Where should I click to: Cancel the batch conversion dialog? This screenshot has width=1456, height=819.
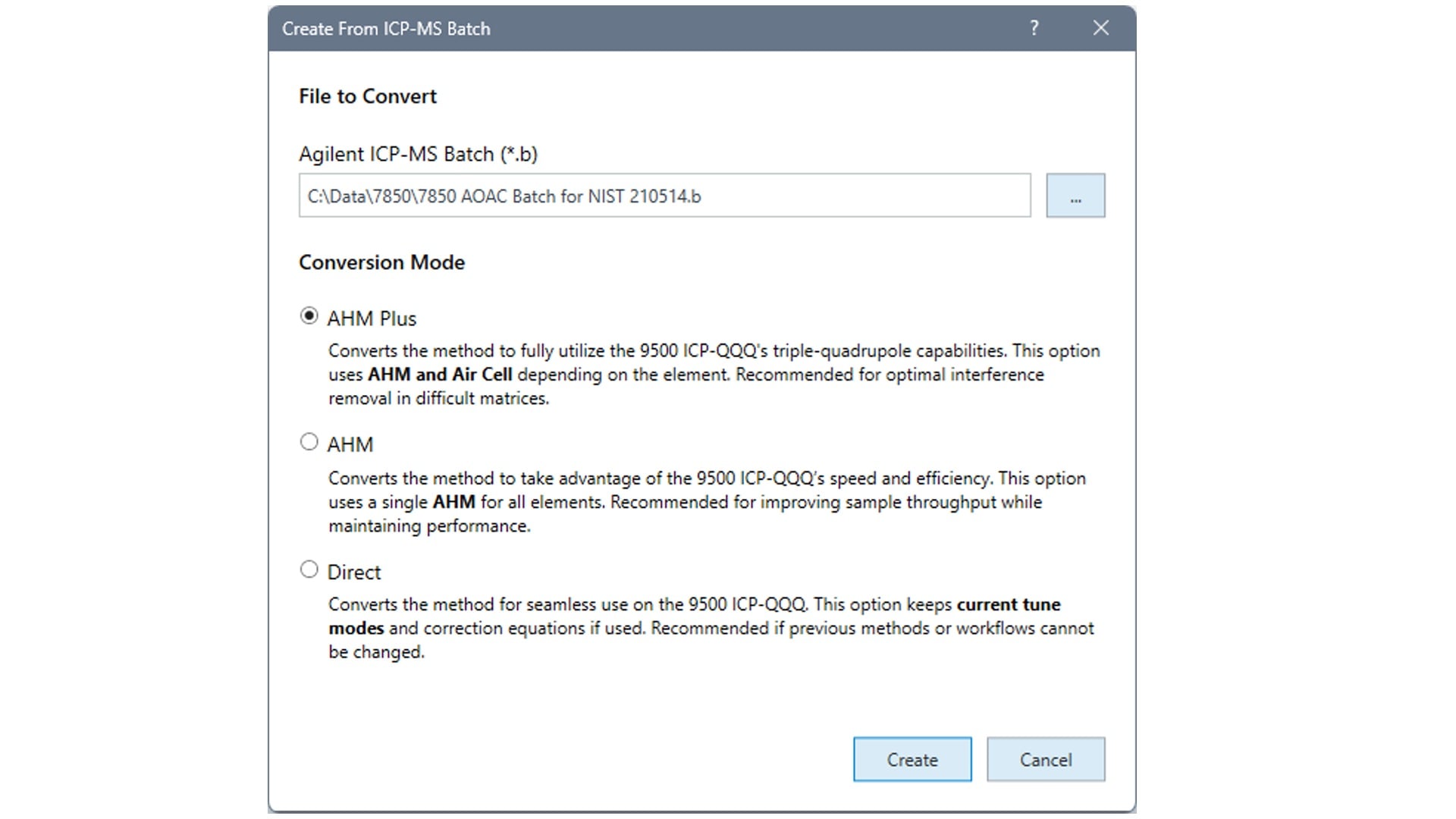pyautogui.click(x=1046, y=759)
